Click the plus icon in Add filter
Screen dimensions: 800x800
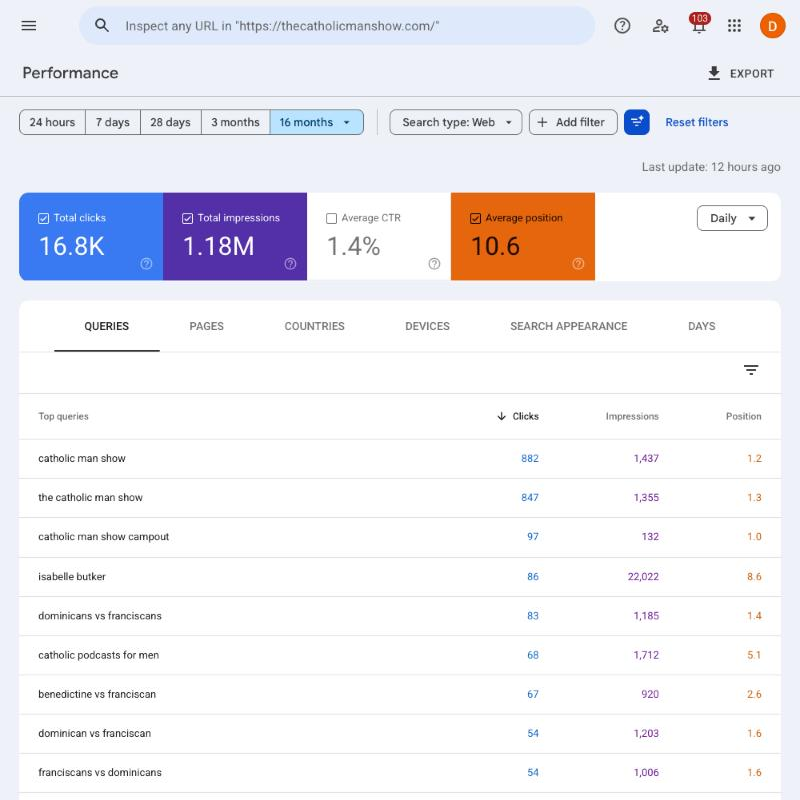tap(542, 122)
